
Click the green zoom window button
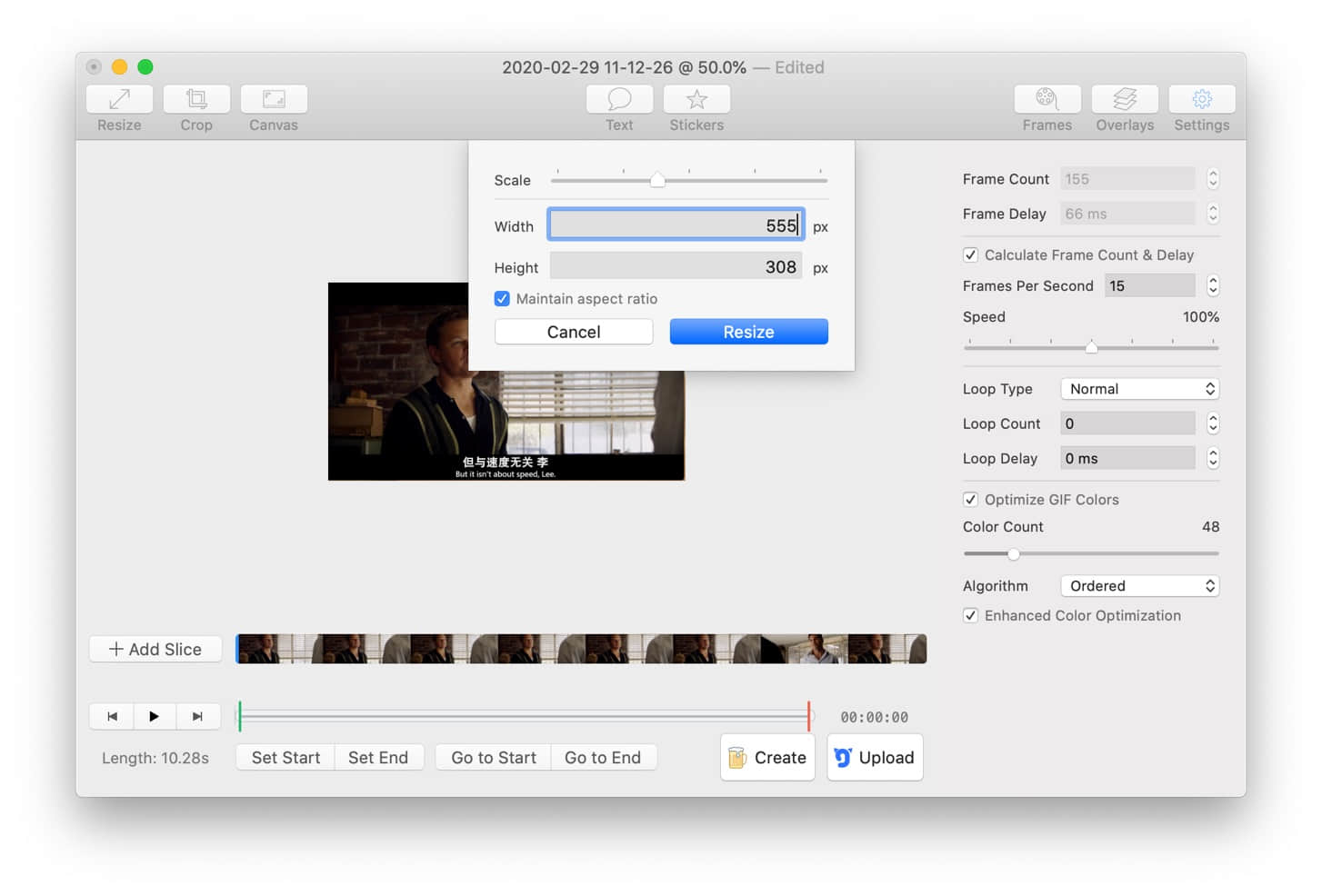click(x=145, y=67)
